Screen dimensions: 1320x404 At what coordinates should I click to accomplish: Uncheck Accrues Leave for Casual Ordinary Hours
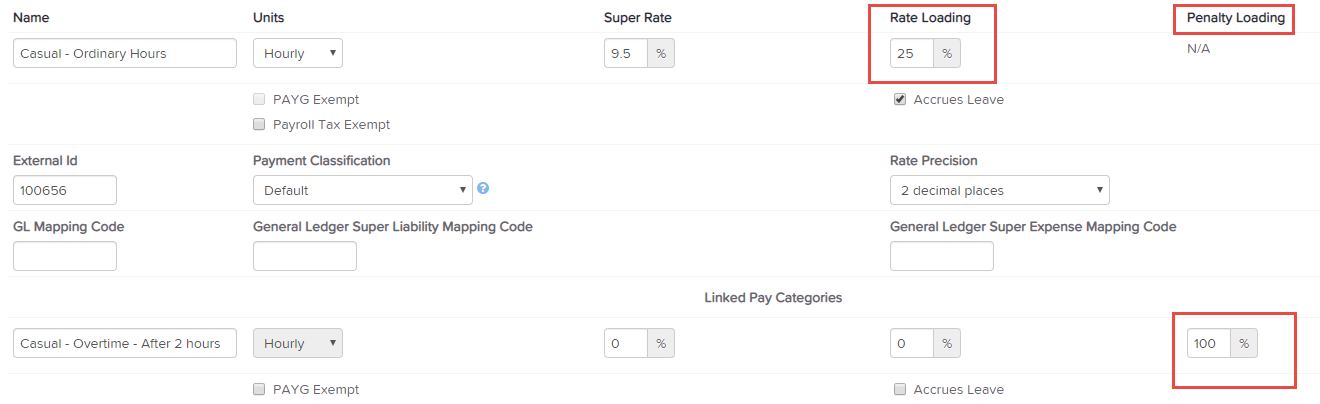pos(900,99)
